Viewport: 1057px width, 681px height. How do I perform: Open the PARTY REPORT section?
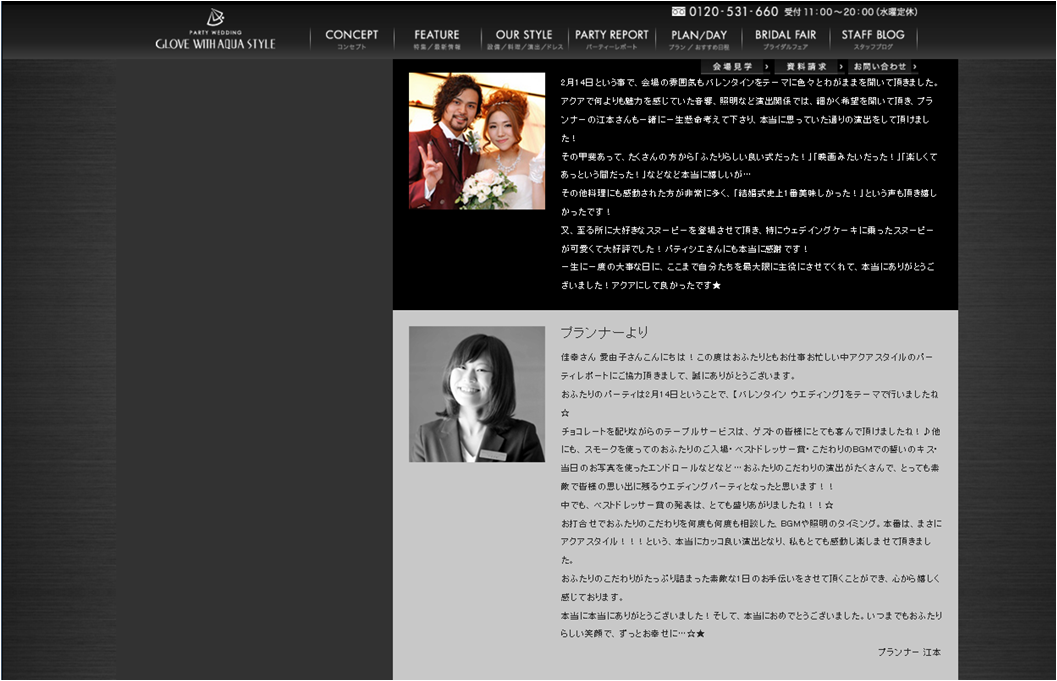pyautogui.click(x=612, y=39)
